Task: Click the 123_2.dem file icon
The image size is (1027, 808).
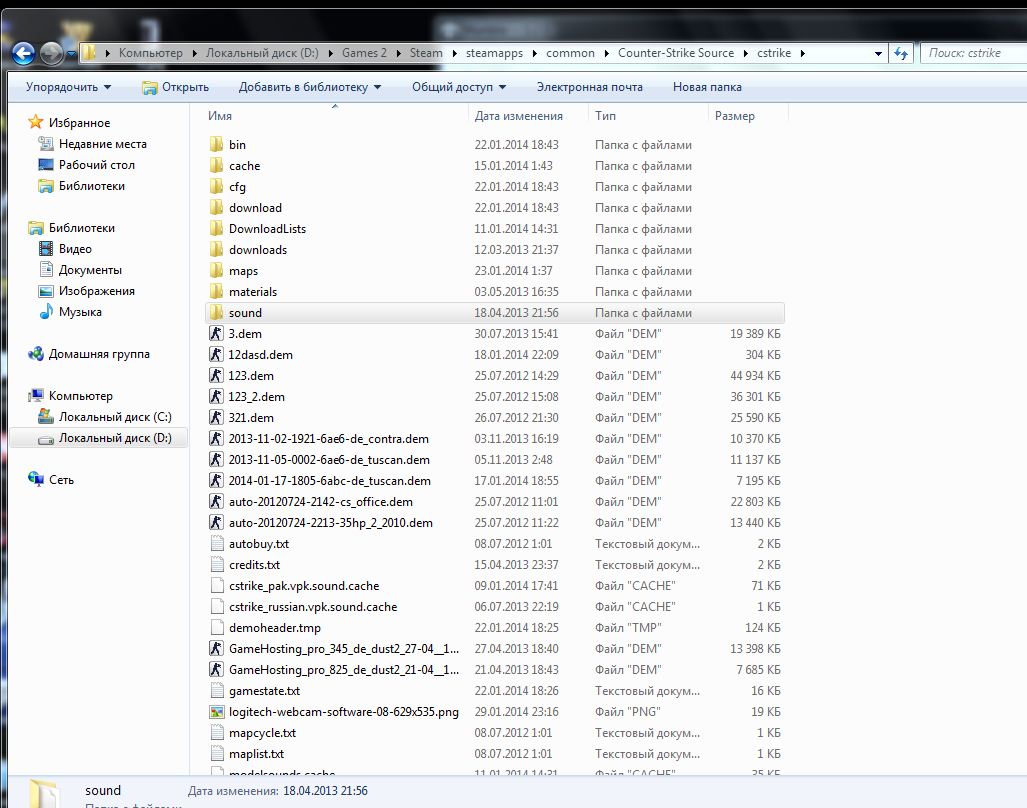Action: tap(216, 396)
